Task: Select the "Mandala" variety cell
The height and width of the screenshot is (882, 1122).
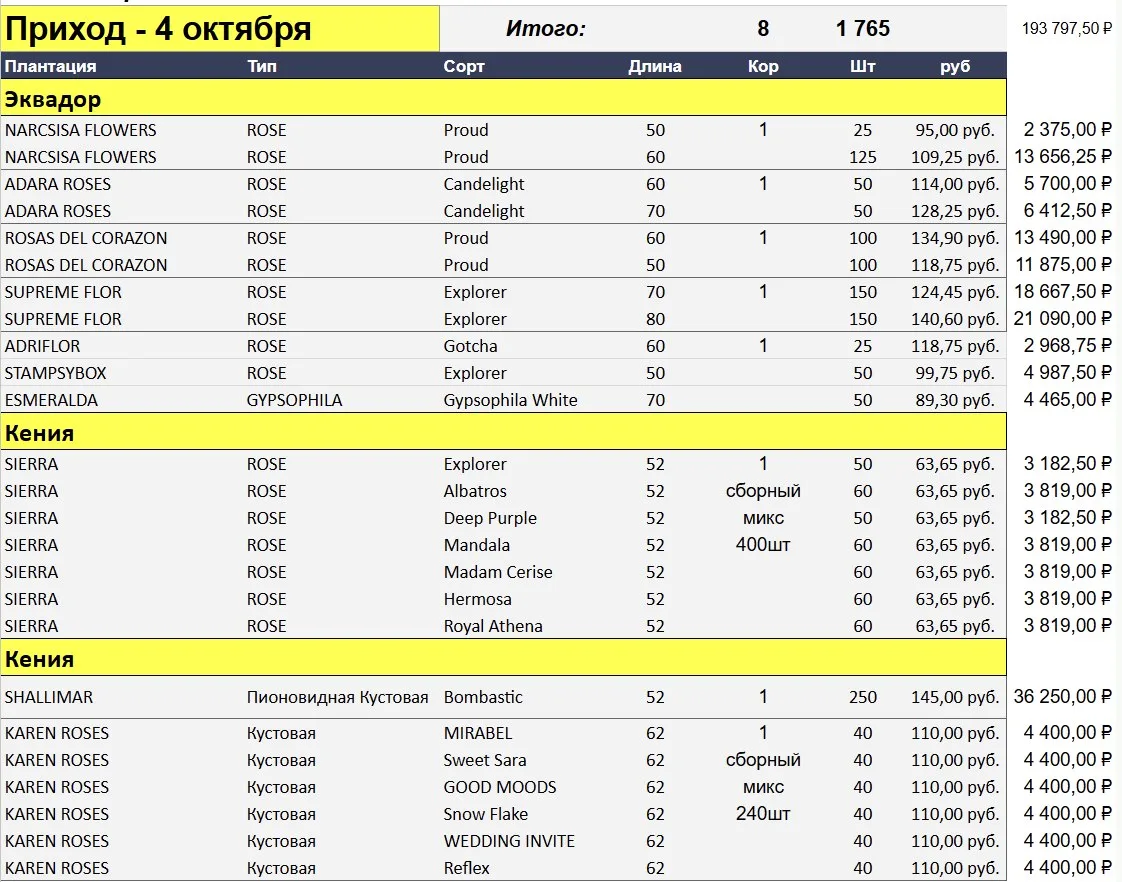Action: coord(477,546)
